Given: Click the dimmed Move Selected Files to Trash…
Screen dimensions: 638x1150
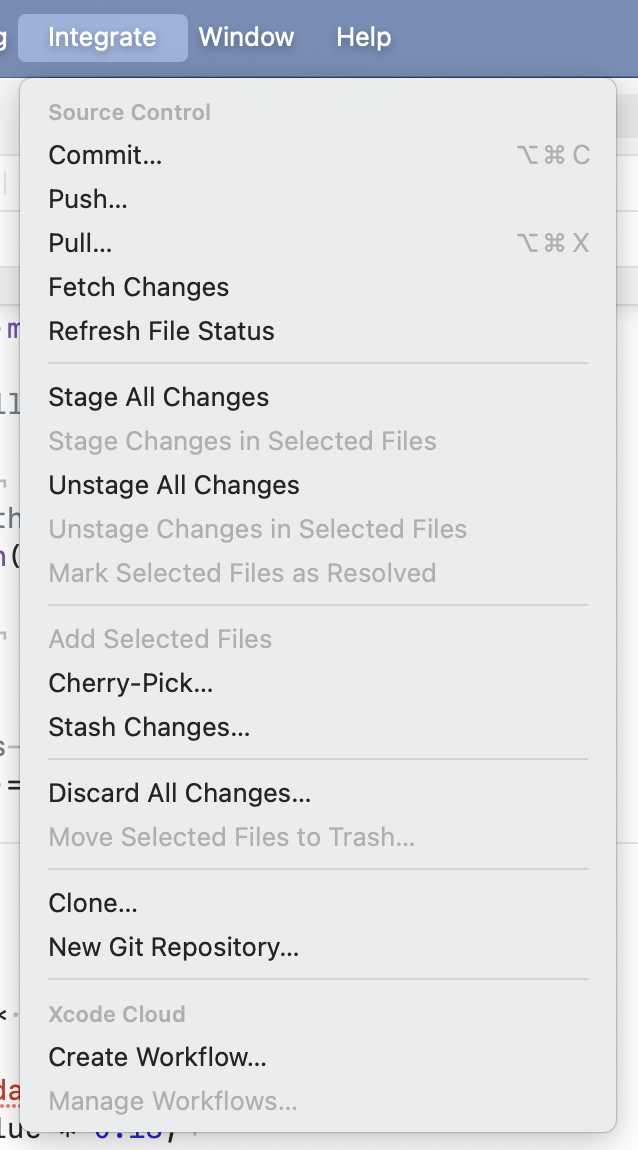Looking at the screenshot, I should [231, 837].
